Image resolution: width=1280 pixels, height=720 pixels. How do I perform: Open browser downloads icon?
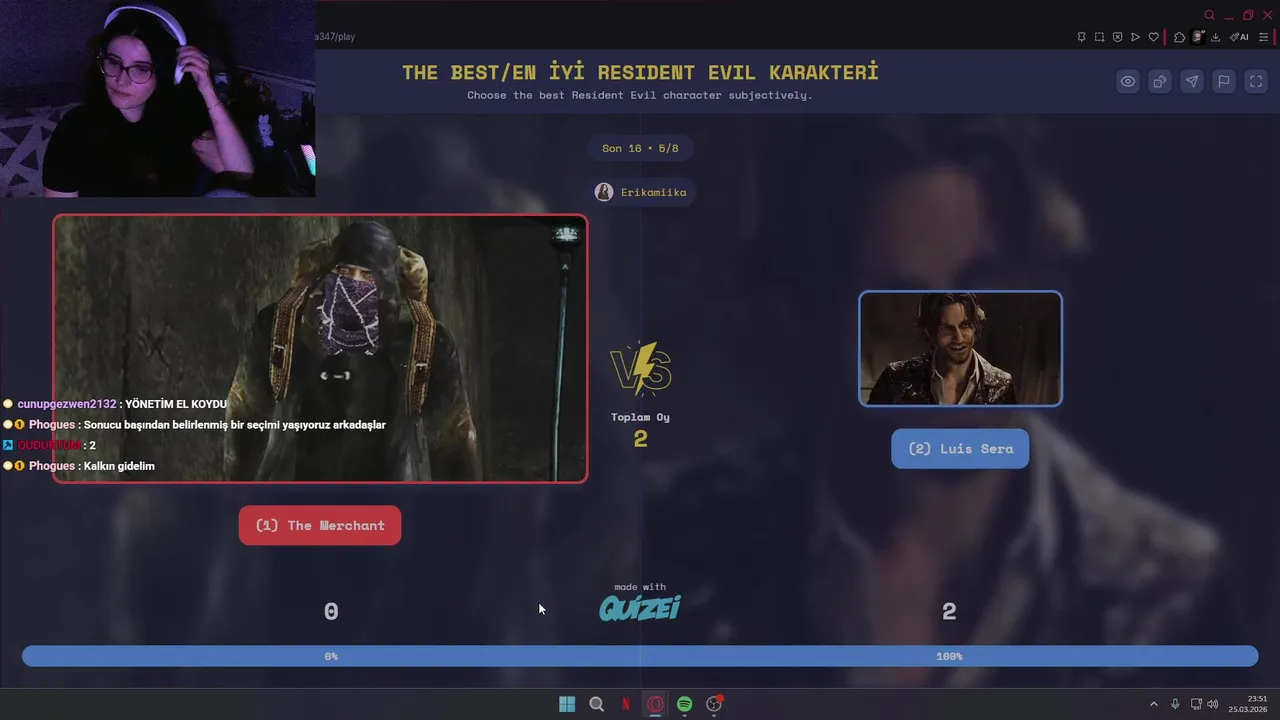(x=1215, y=37)
